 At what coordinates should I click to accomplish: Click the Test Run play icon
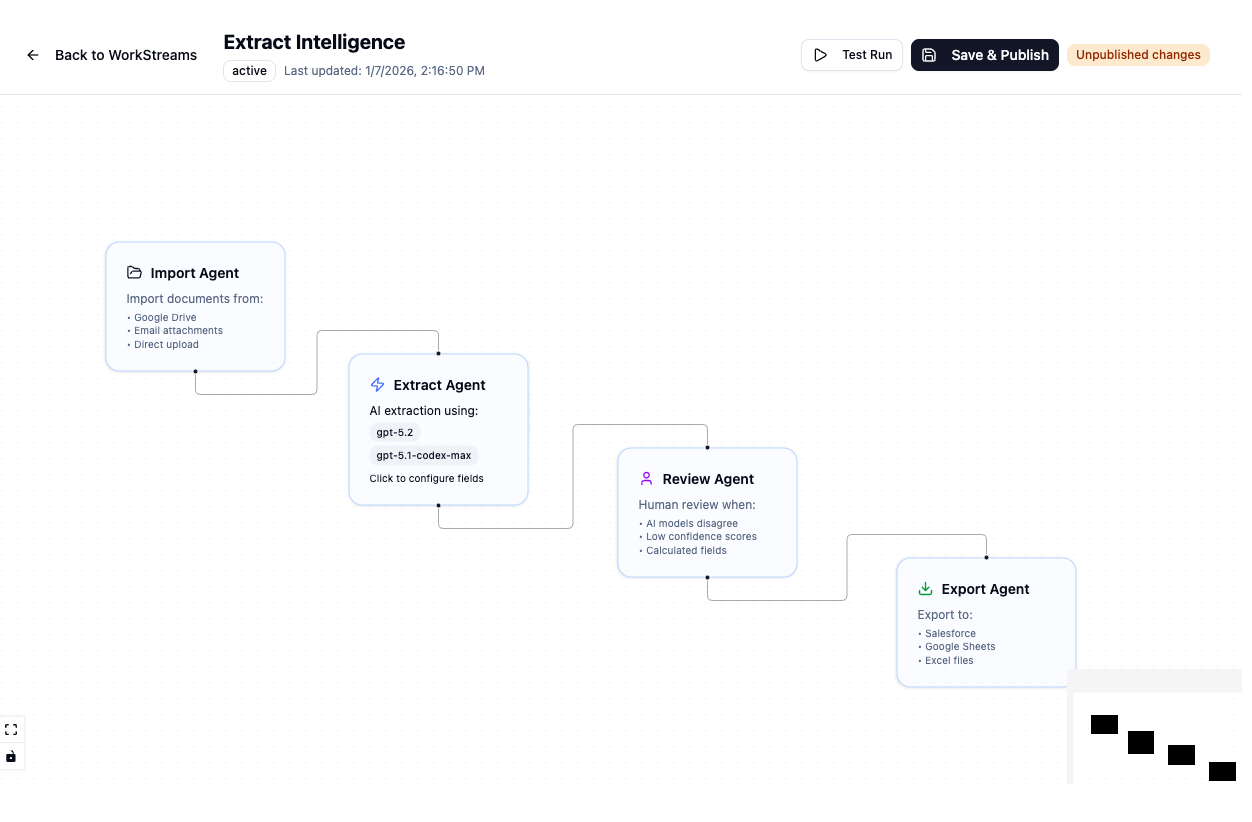tap(821, 55)
